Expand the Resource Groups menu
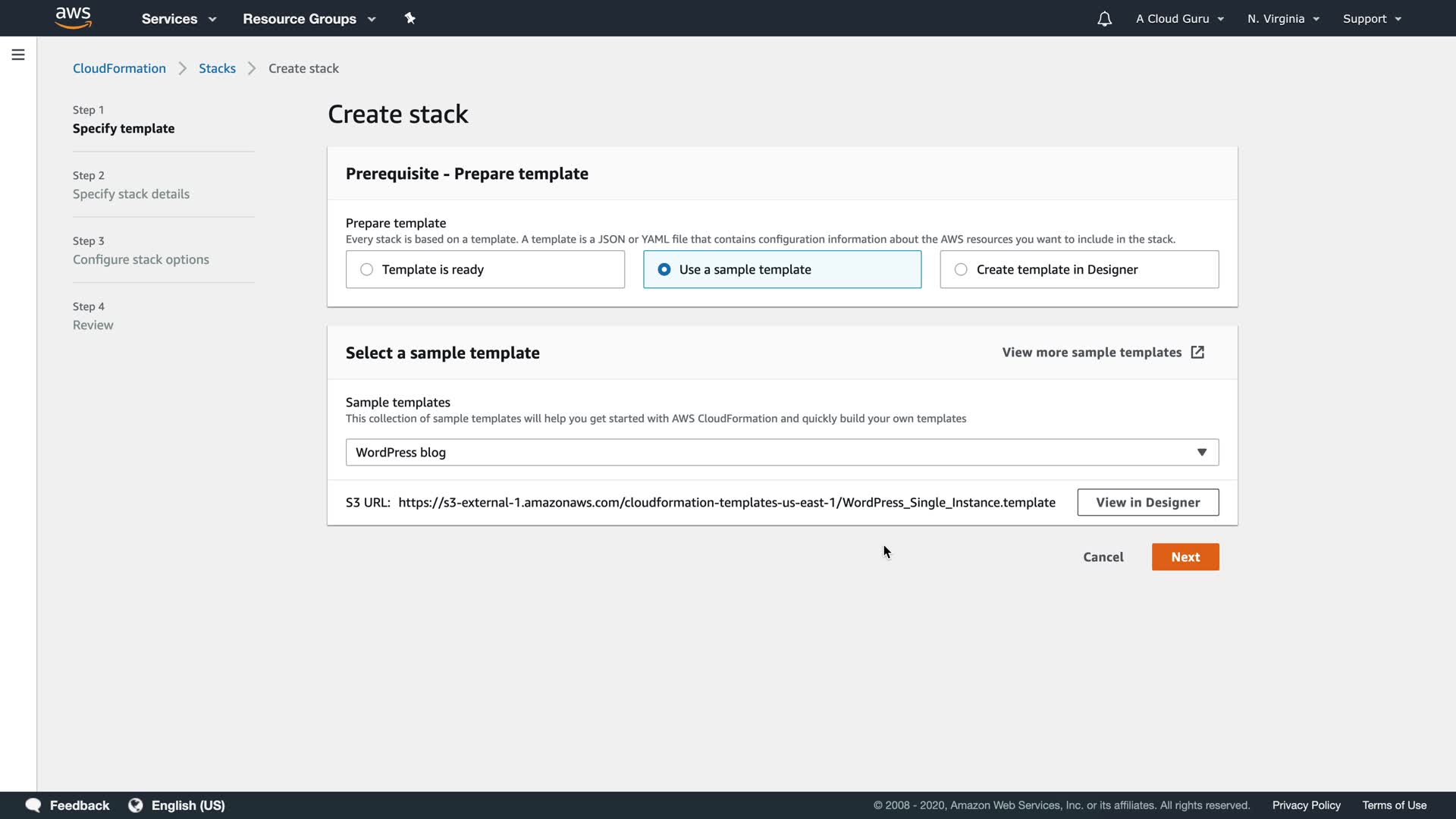Image resolution: width=1456 pixels, height=819 pixels. click(309, 19)
